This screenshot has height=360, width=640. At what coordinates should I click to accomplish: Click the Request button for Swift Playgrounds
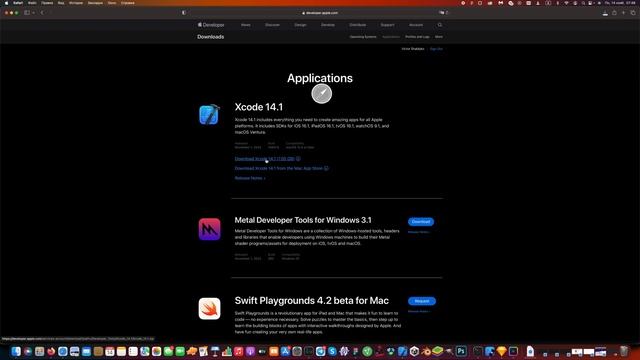tap(422, 301)
